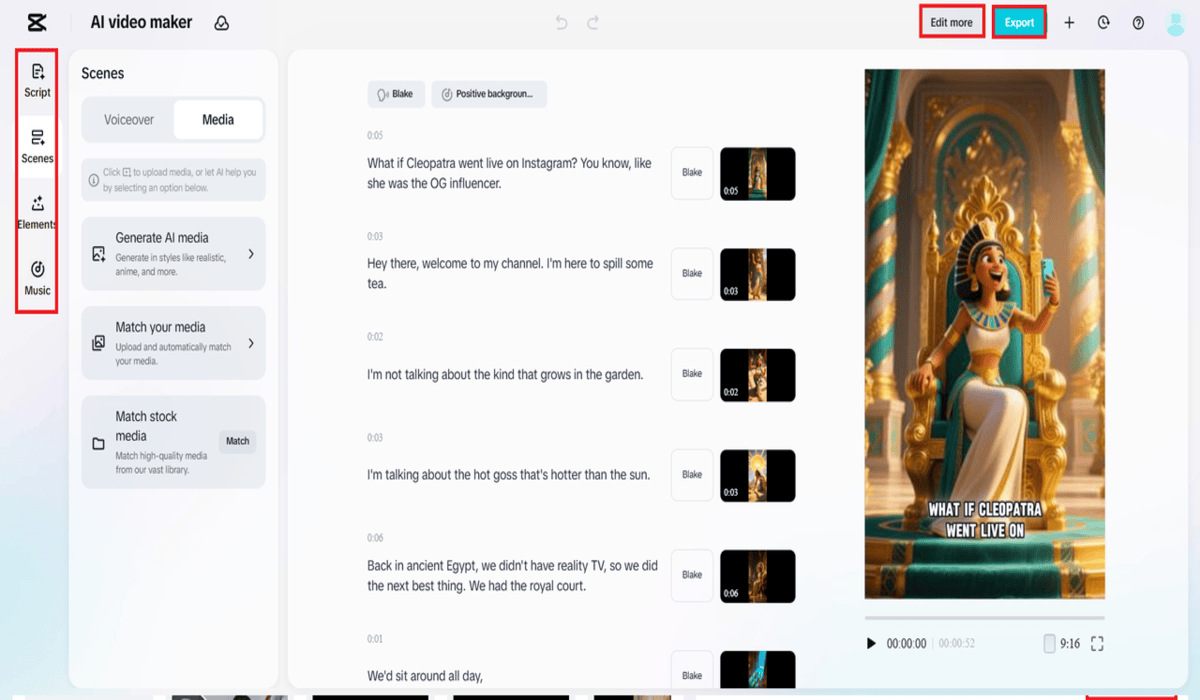
Task: Click the Blake button on the hot goss scene
Action: click(692, 475)
